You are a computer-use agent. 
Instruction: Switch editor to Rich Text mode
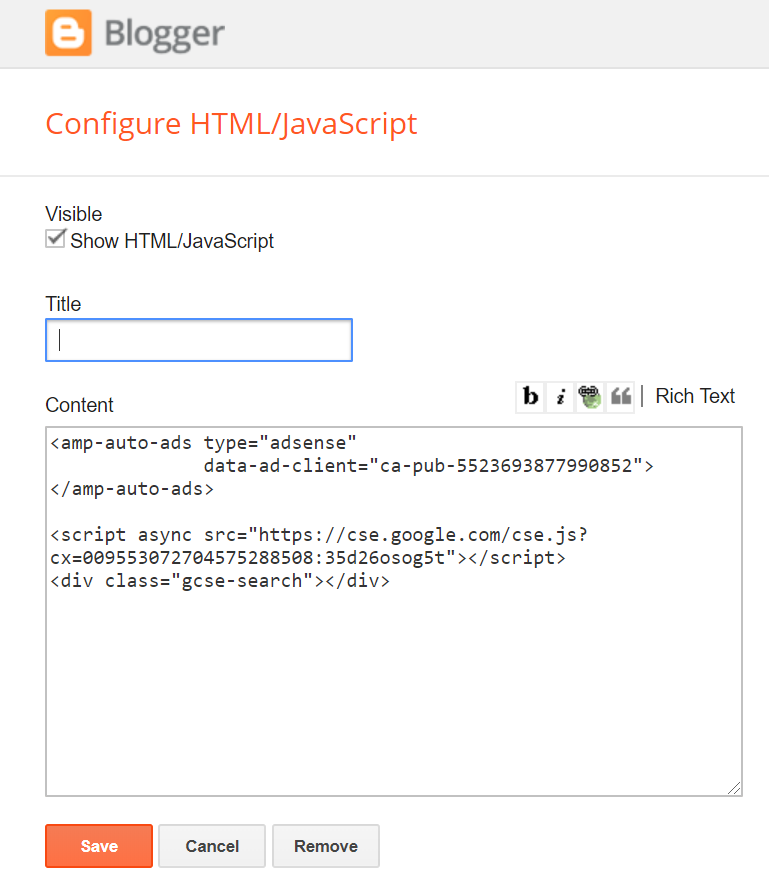(695, 396)
